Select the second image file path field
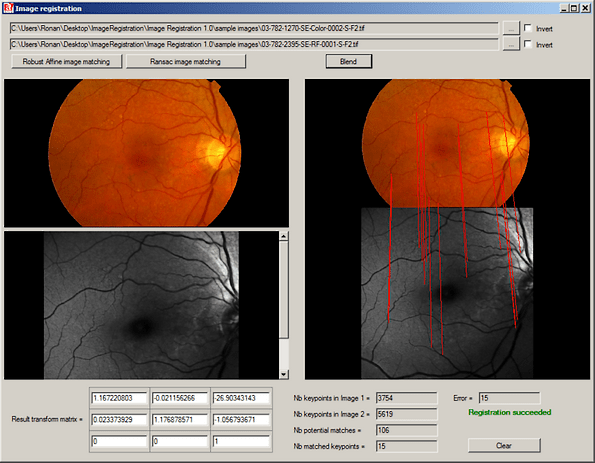Image resolution: width=595 pixels, height=463 pixels. [x=254, y=44]
